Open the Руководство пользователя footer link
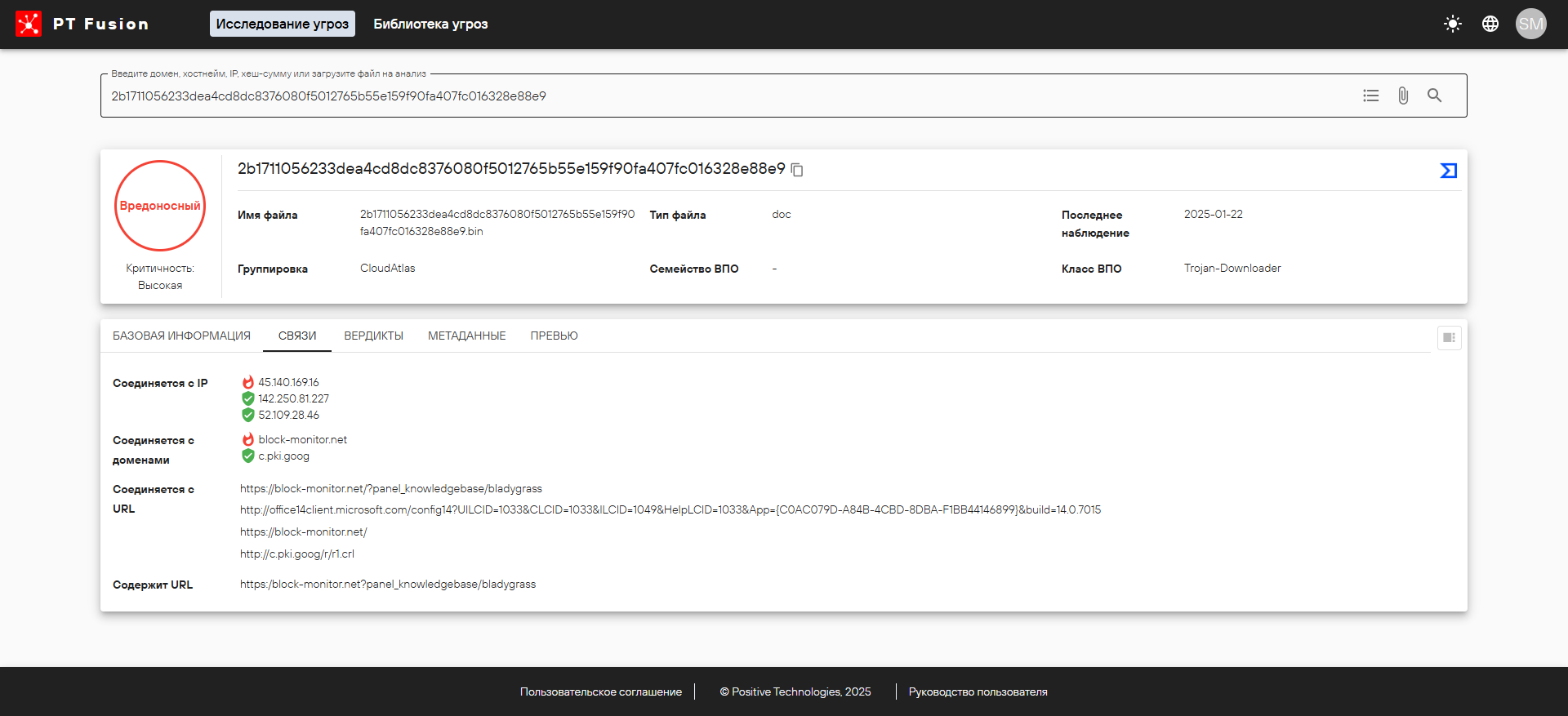The width and height of the screenshot is (1568, 716). [978, 692]
